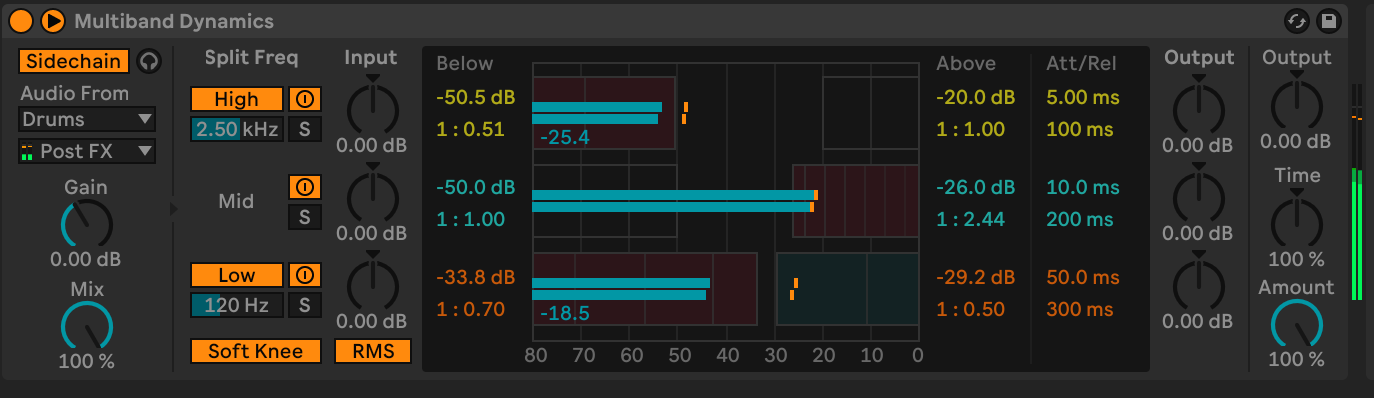Screen dimensions: 1374x398
Task: Solo the Mid band
Action: tap(305, 217)
